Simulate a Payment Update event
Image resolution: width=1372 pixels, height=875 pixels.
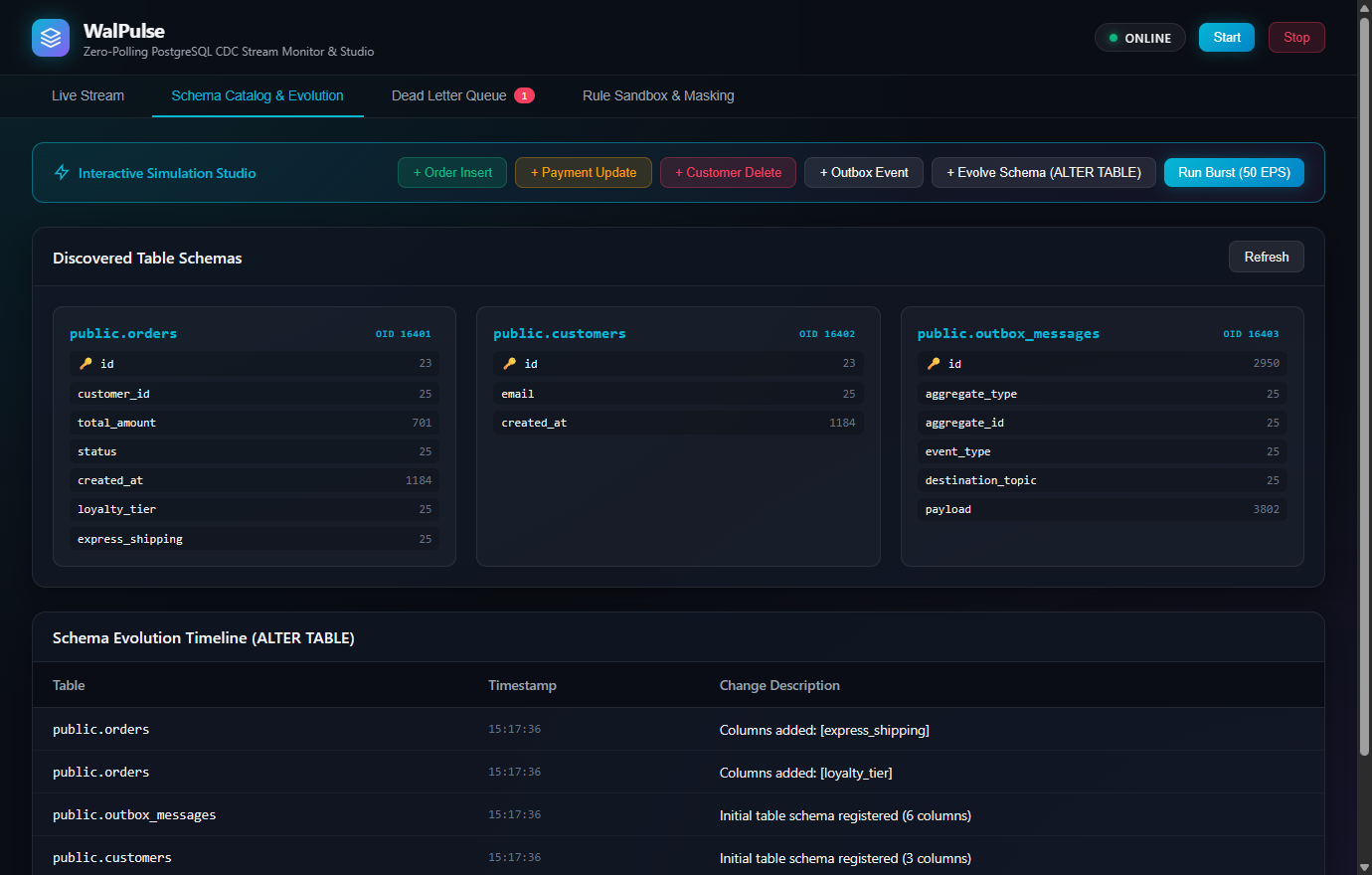584,172
